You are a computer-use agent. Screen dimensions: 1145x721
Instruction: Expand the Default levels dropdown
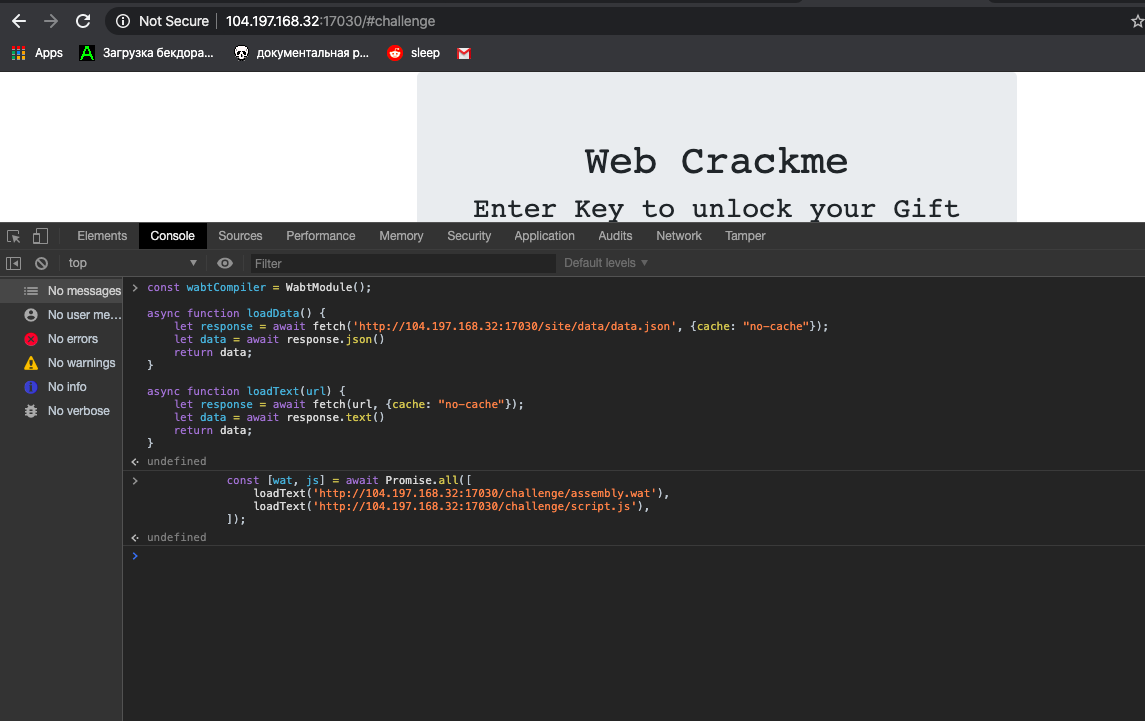[x=606, y=263]
